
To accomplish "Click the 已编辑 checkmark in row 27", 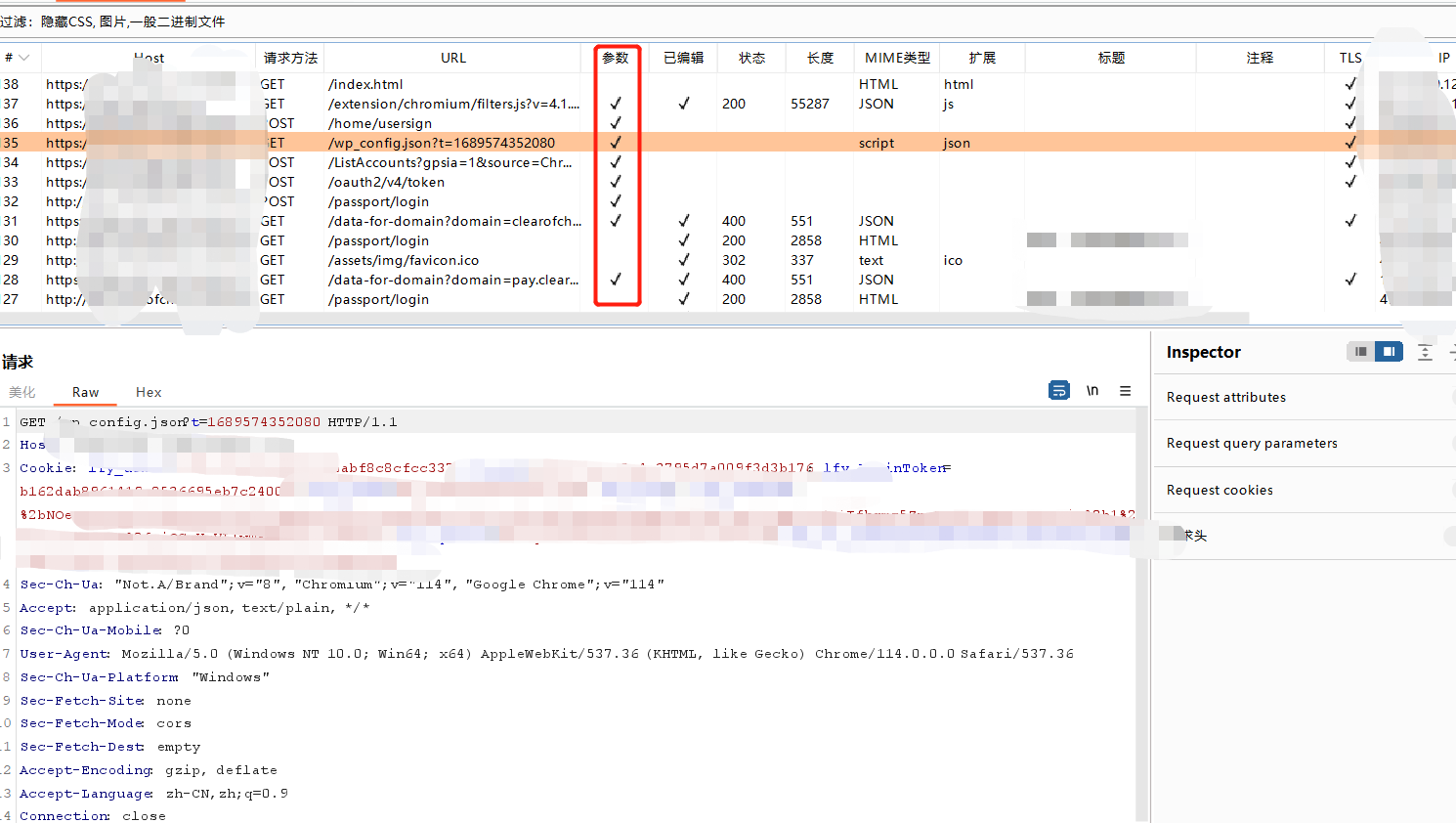I will [x=684, y=299].
